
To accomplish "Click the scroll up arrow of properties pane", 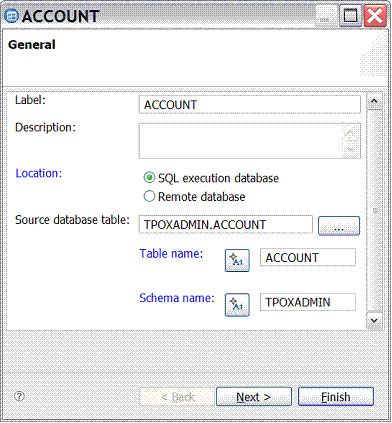I will click(x=374, y=102).
